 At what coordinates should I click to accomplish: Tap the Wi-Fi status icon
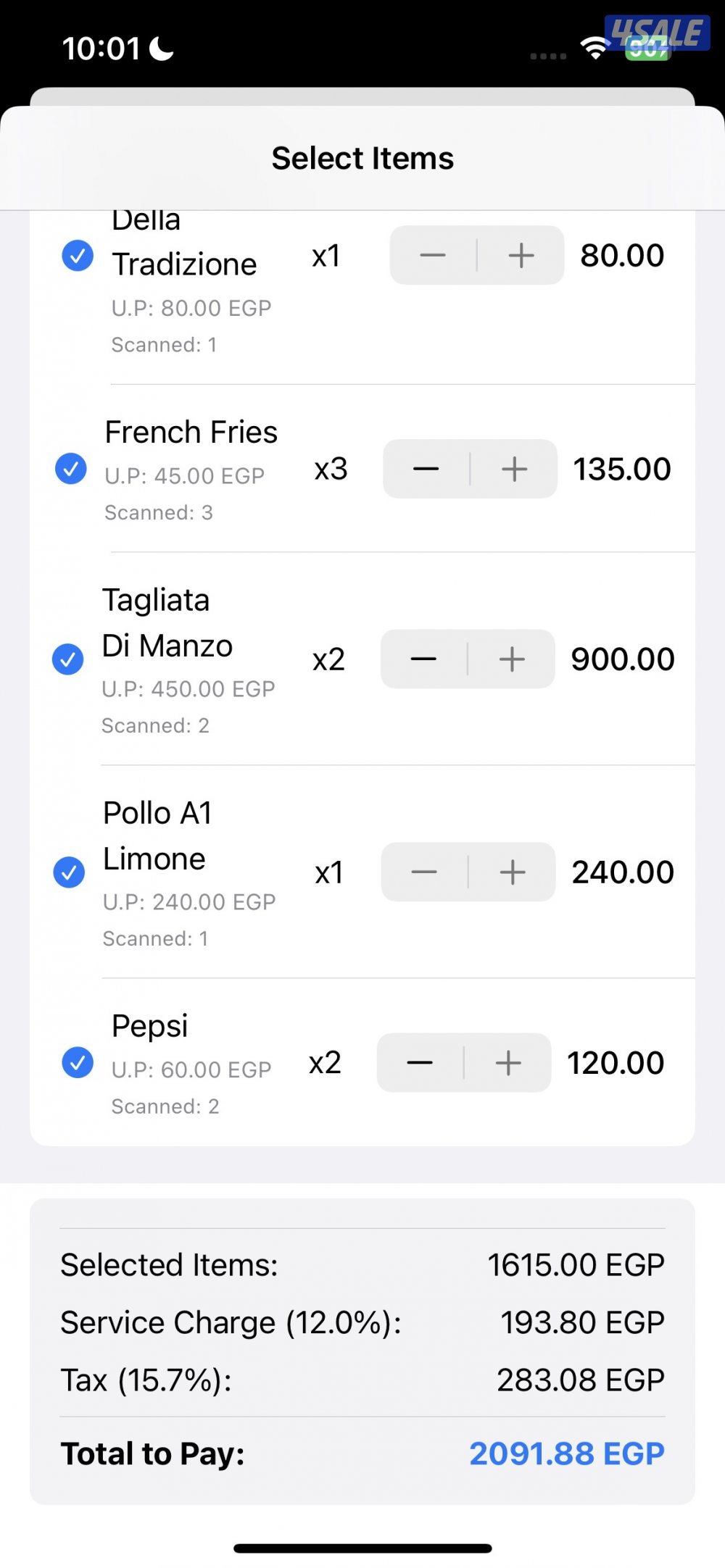tap(594, 48)
